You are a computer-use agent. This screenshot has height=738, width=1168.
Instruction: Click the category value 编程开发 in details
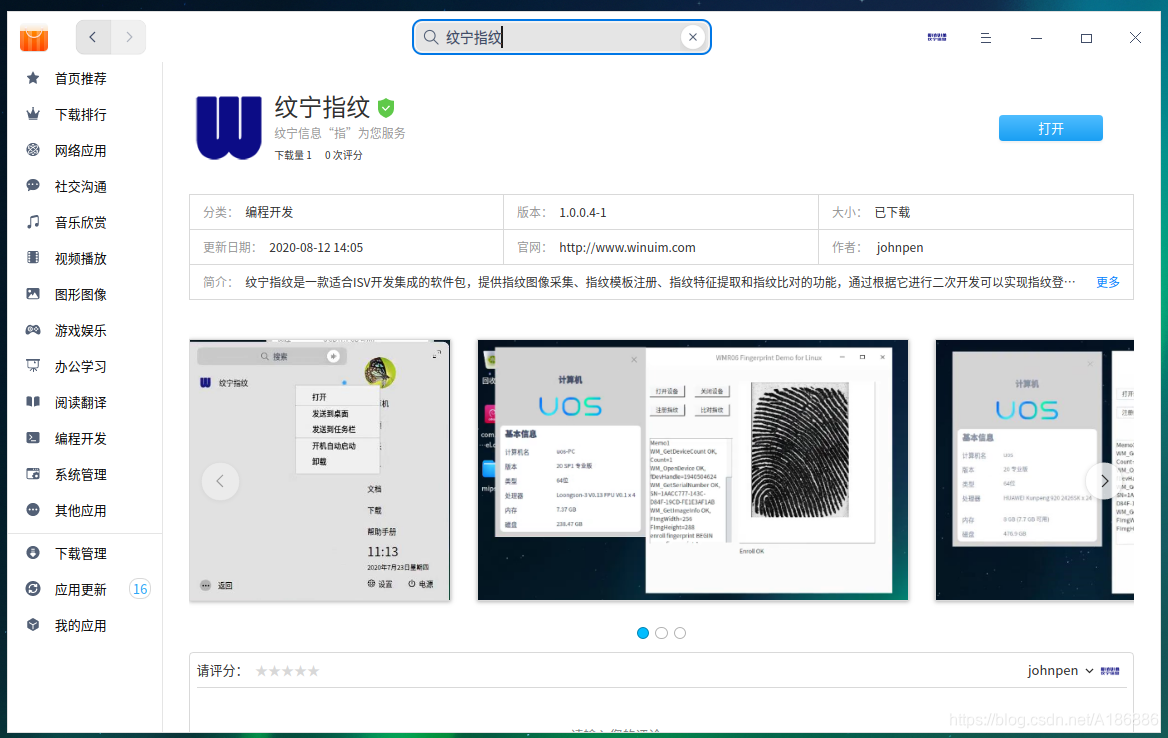(270, 212)
